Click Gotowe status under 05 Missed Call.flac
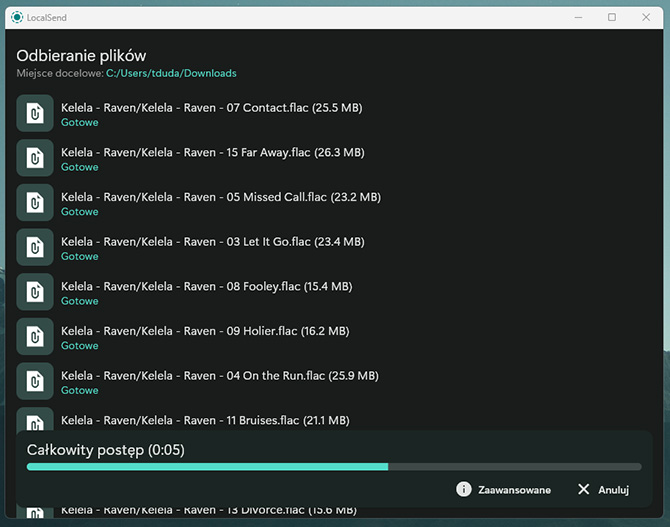 coord(79,212)
